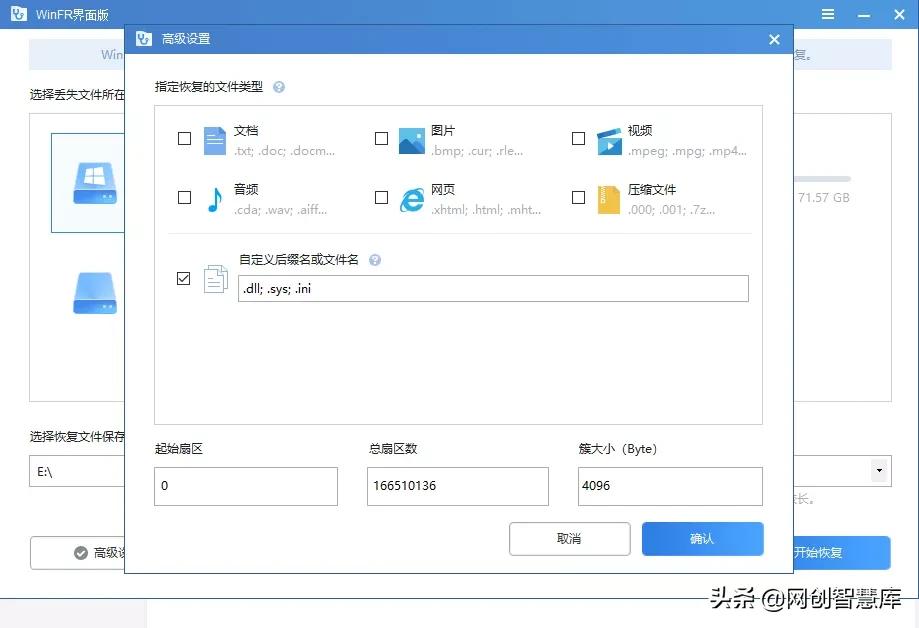Check the 文档 file type checkbox
This screenshot has height=628, width=919.
(184, 139)
